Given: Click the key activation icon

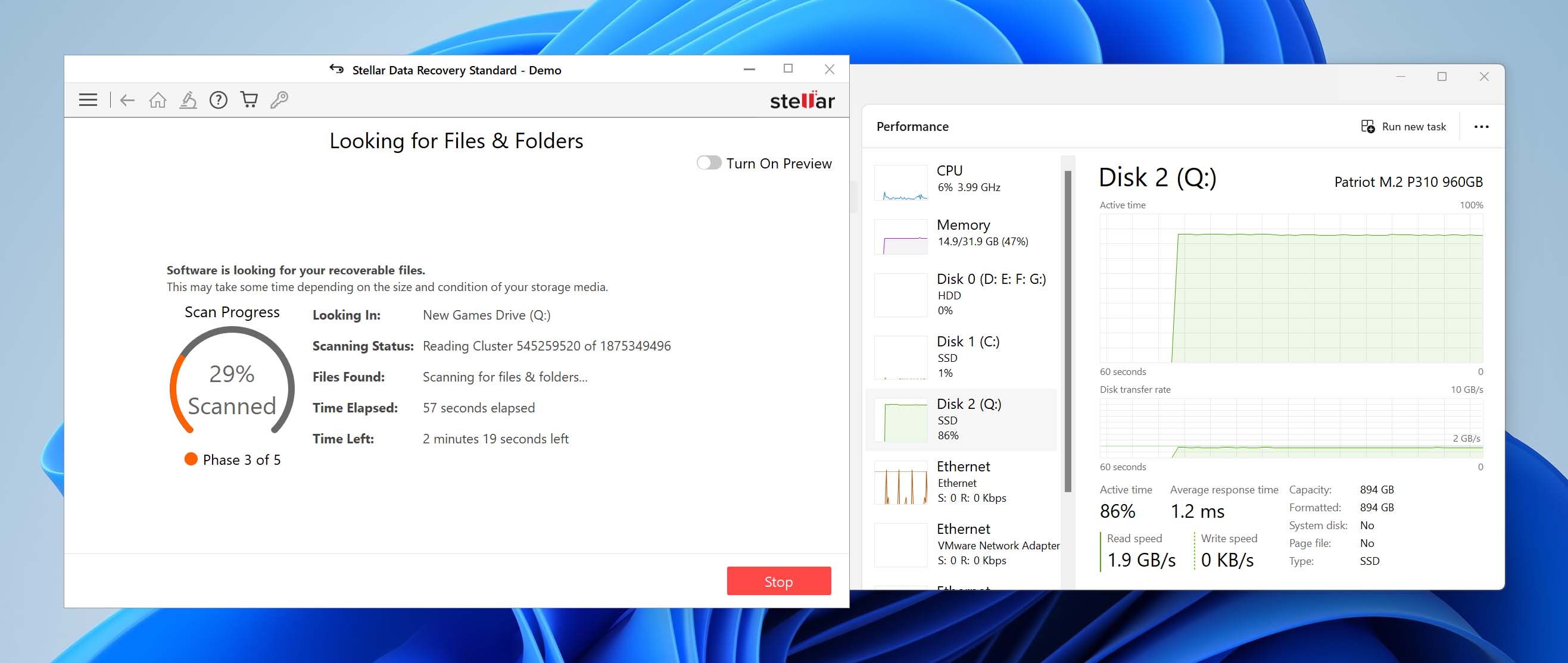Looking at the screenshot, I should tap(279, 100).
